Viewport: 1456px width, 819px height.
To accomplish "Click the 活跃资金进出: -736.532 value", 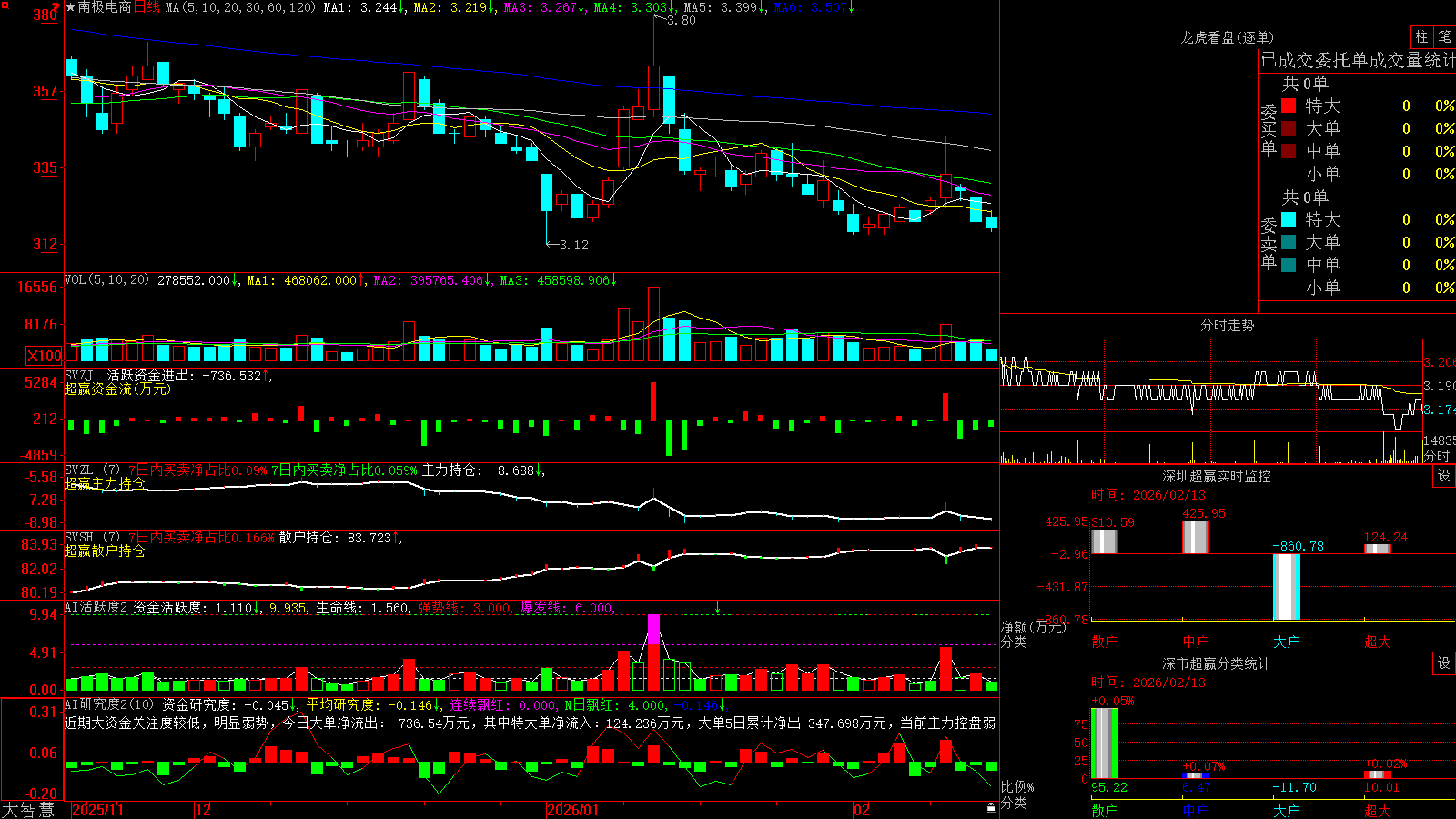I will 185,375.
